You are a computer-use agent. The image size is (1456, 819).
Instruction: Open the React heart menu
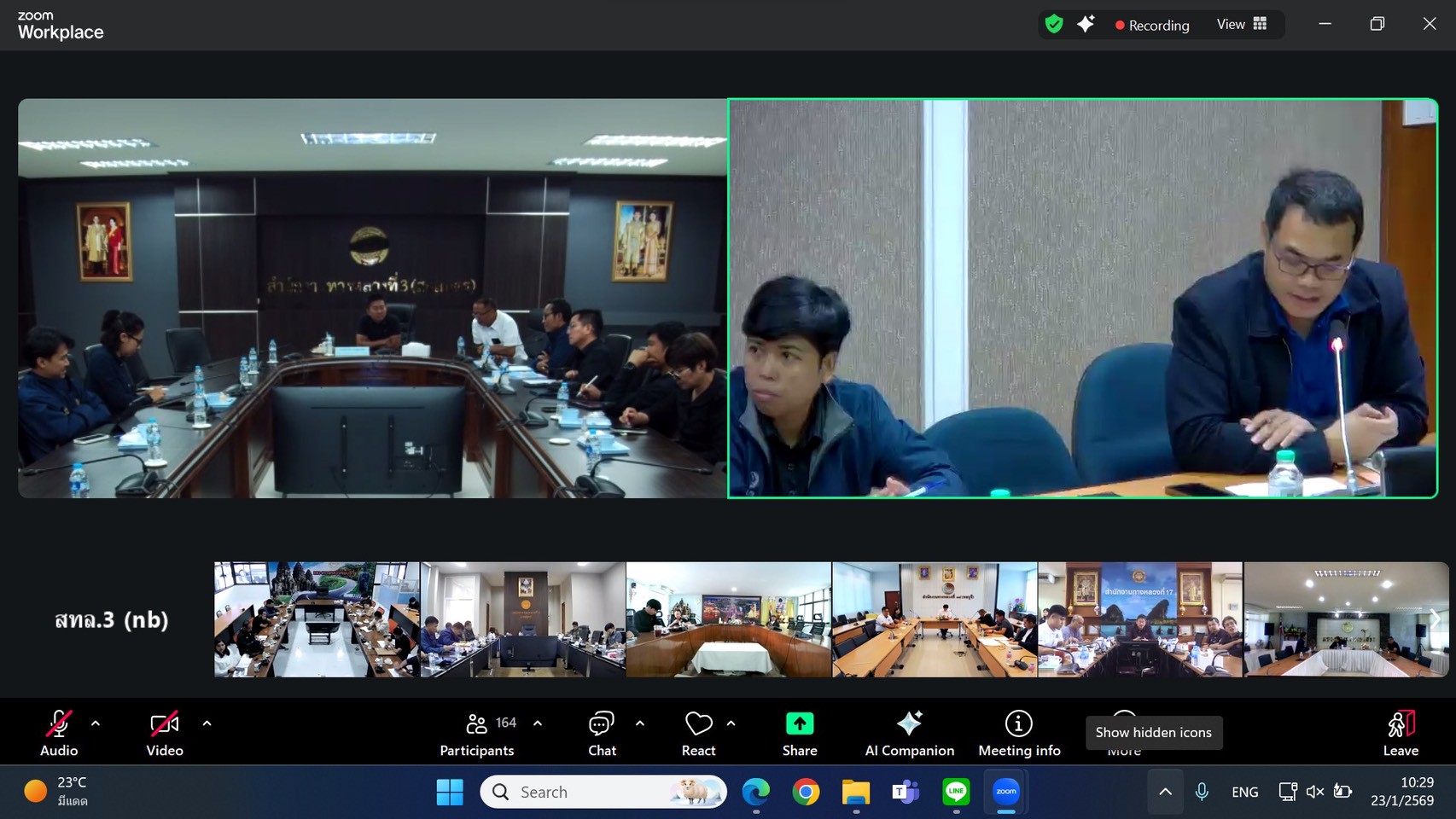pos(698,732)
